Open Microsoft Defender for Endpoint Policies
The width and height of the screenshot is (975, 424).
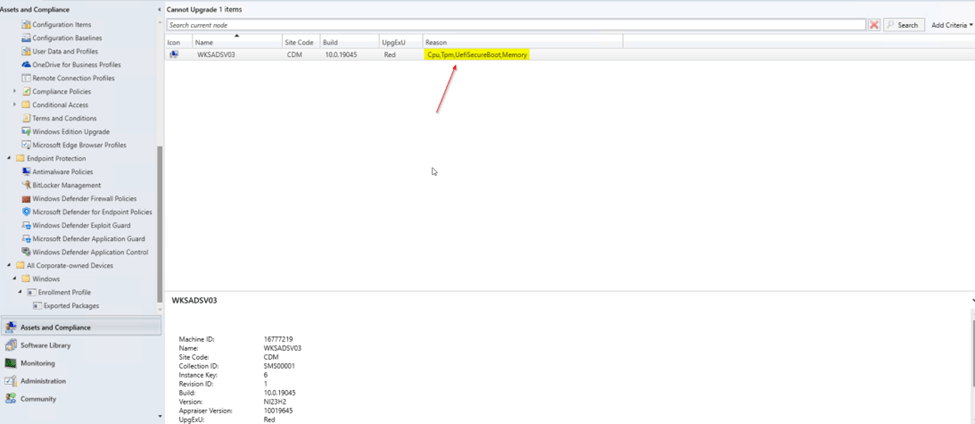(x=92, y=212)
